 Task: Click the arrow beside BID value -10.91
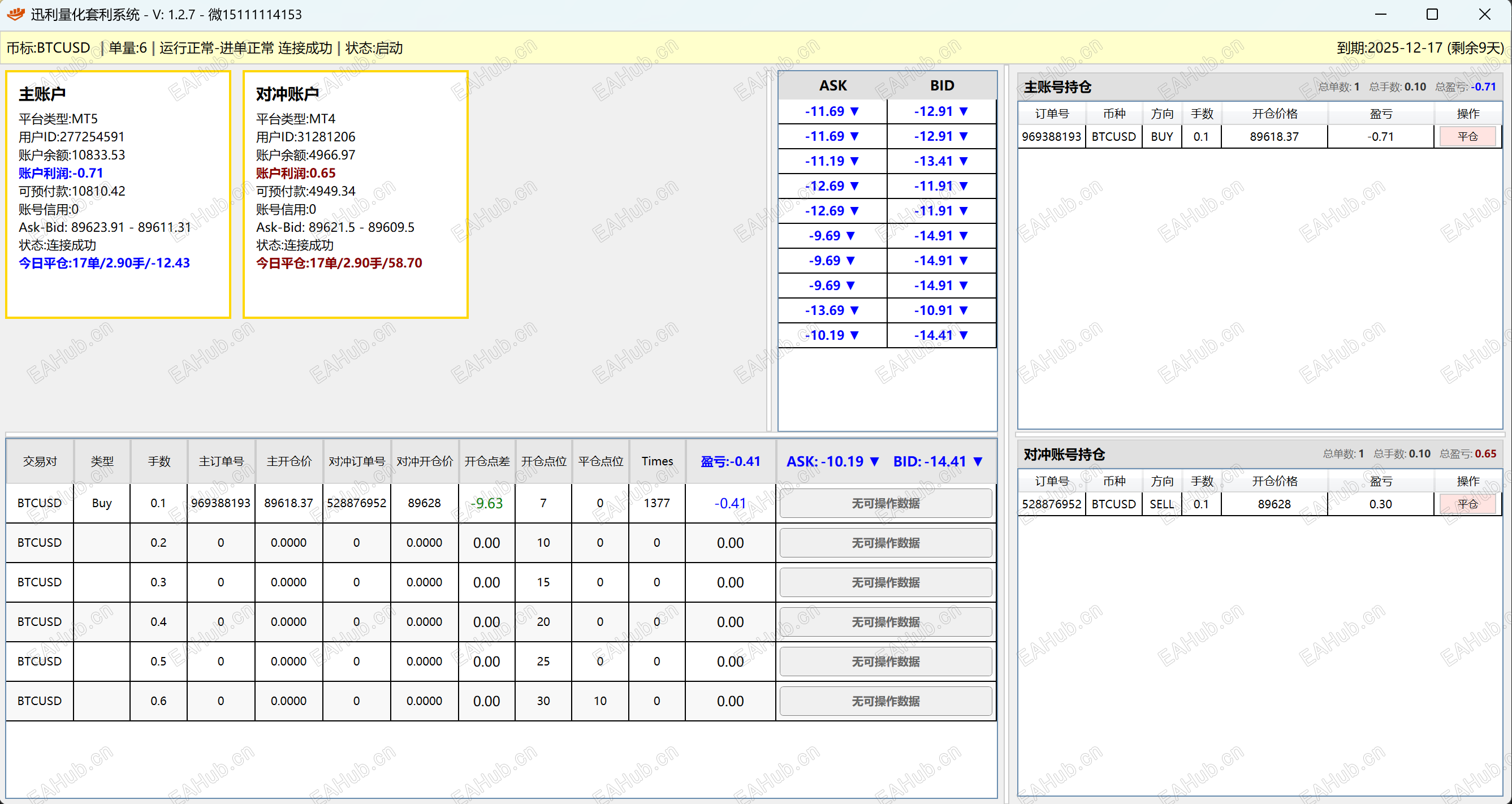pos(963,310)
